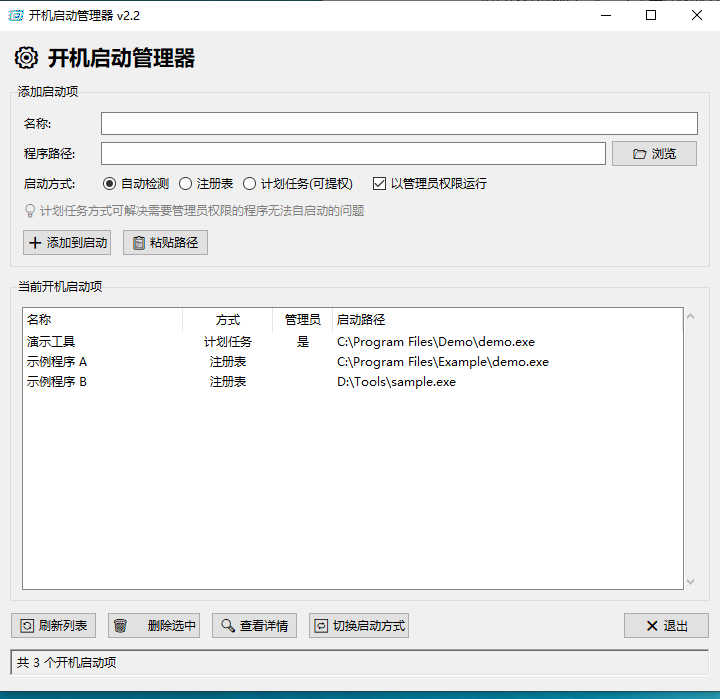The image size is (720, 699).
Task: Click the lightbulb hint icon
Action: 29,211
